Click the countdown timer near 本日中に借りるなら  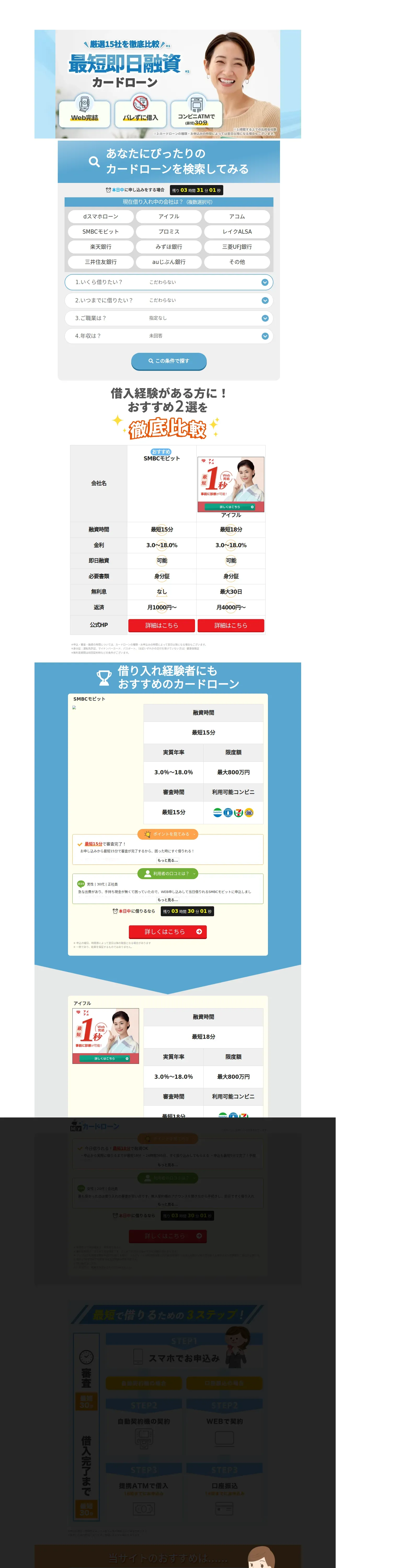(187, 911)
